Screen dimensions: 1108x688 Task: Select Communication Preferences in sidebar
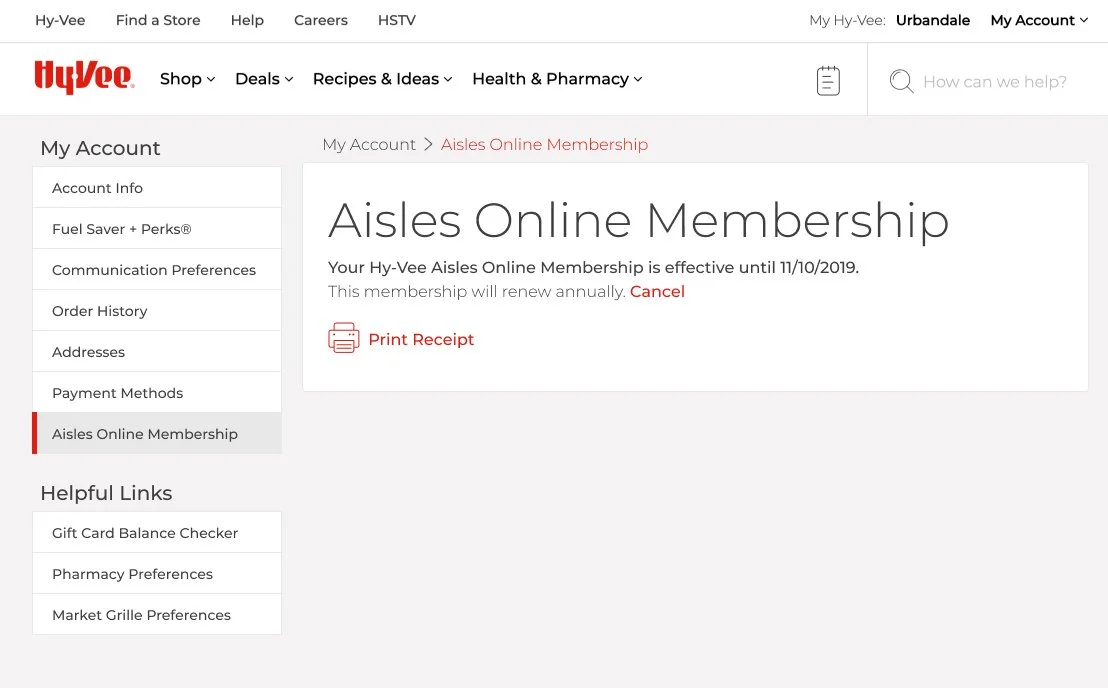coord(157,270)
